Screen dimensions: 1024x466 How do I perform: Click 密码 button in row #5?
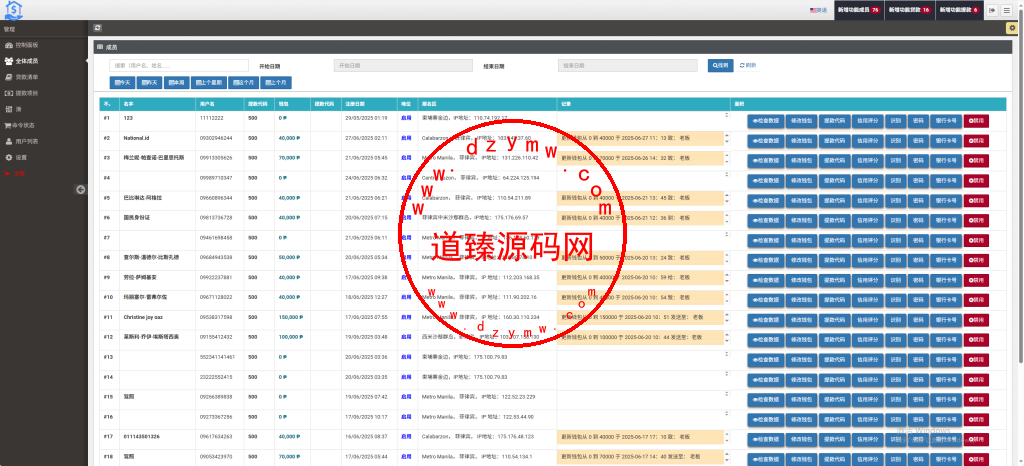coord(918,201)
